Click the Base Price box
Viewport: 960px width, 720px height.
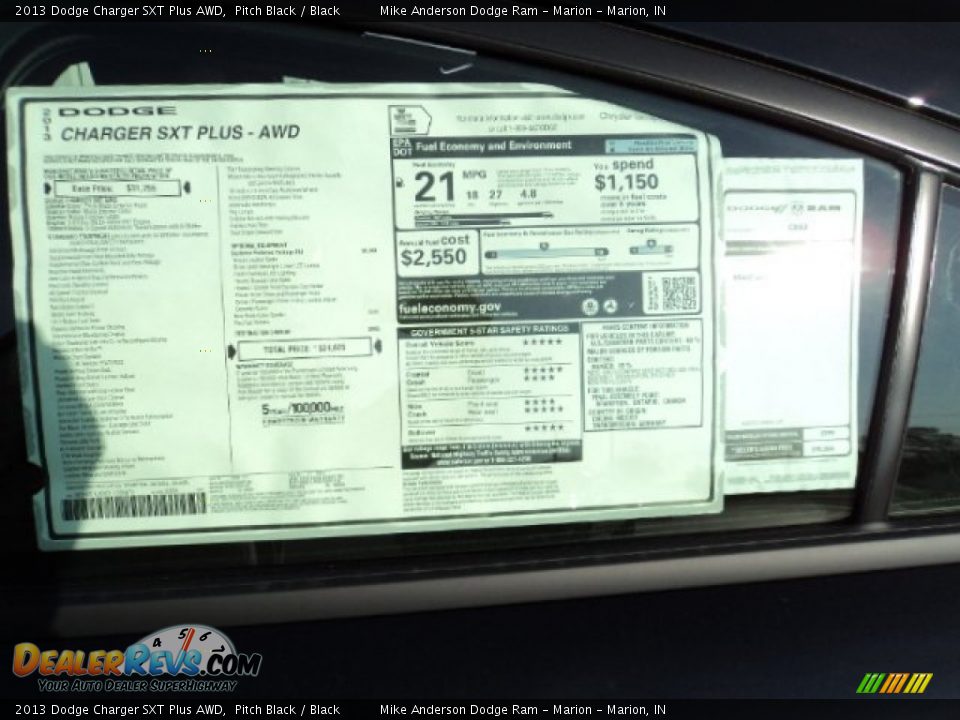[118, 189]
